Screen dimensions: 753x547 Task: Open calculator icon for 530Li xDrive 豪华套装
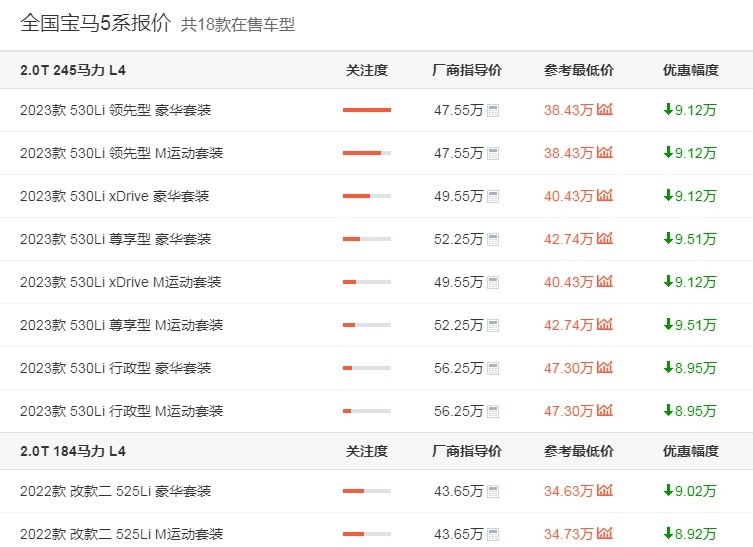[493, 196]
